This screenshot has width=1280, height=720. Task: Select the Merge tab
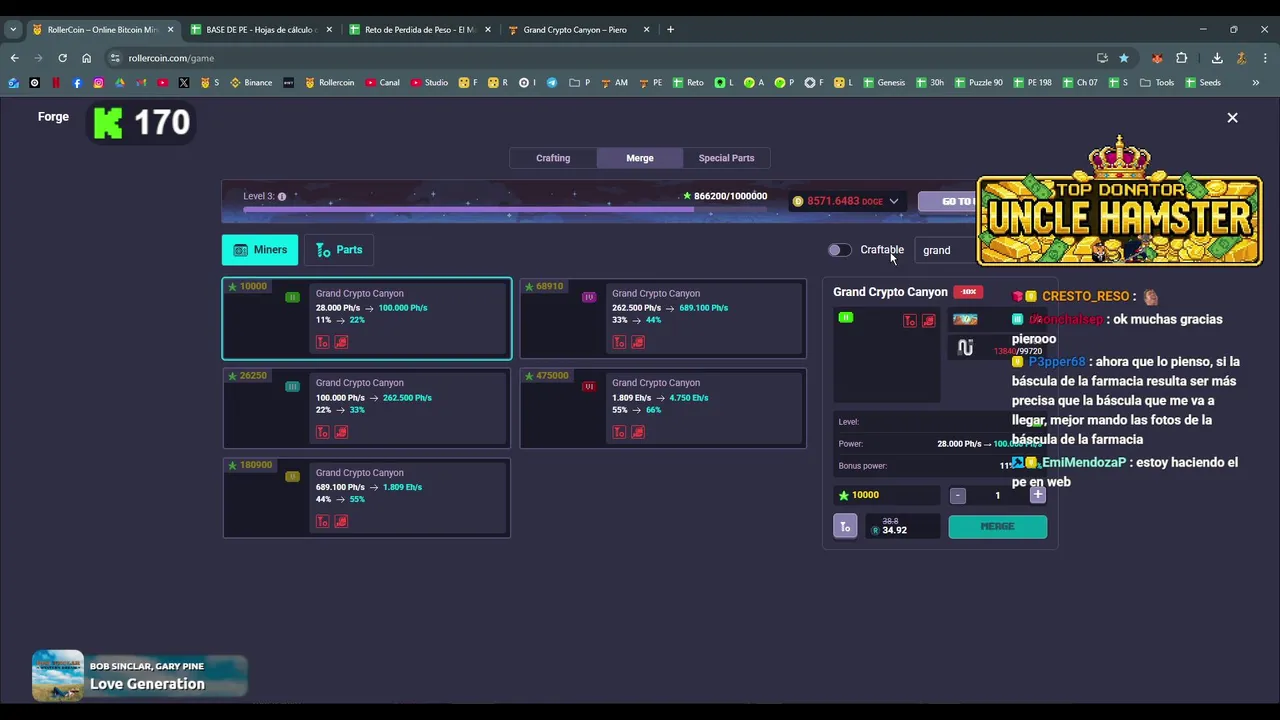(640, 158)
